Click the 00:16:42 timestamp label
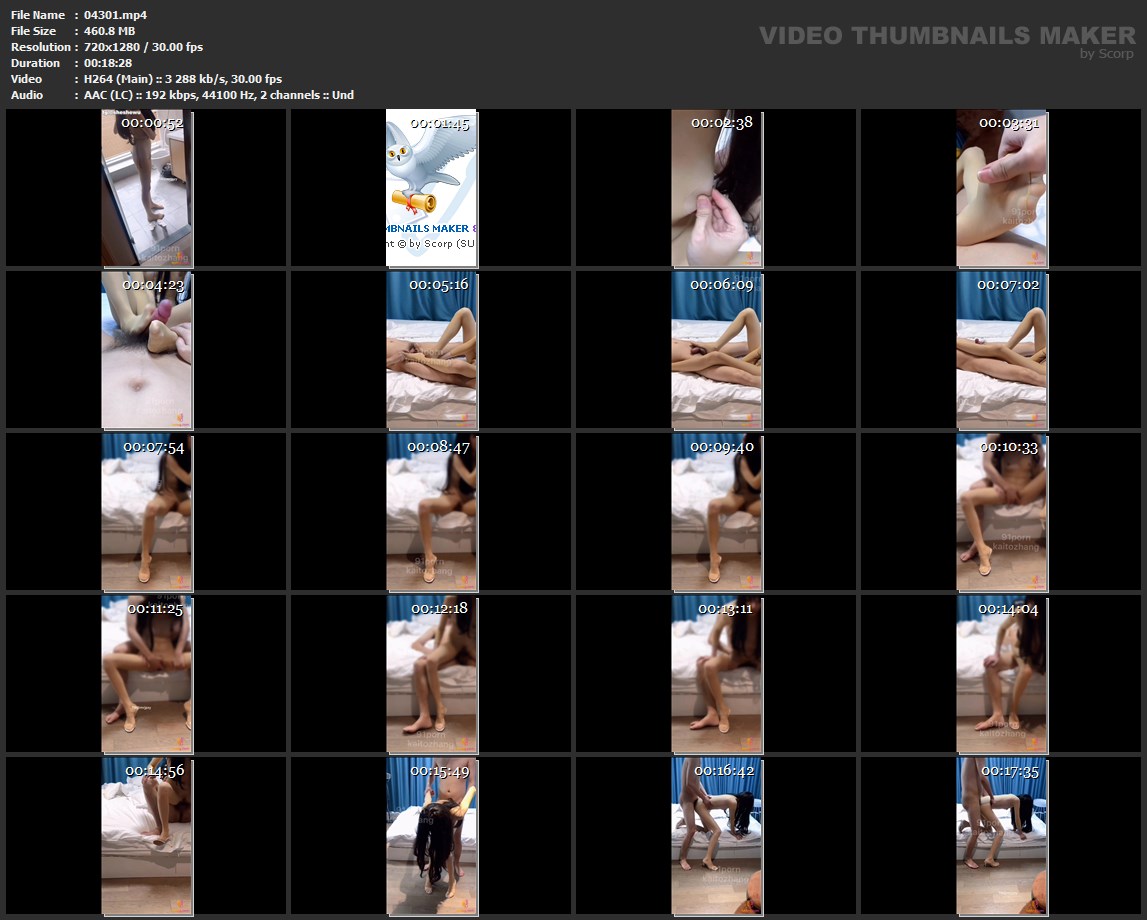1147x920 pixels. 724,771
